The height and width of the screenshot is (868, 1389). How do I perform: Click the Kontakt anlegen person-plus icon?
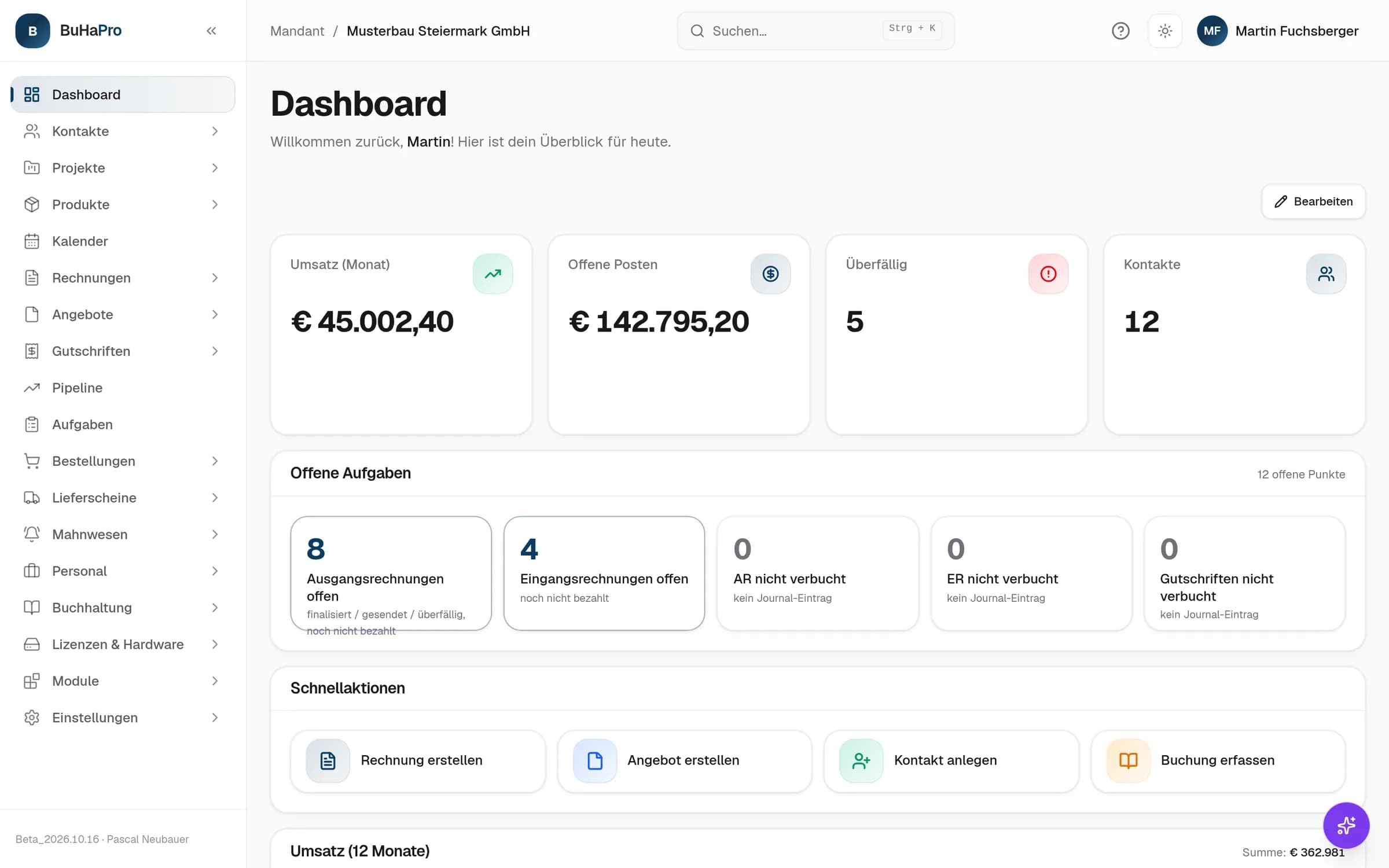[861, 760]
